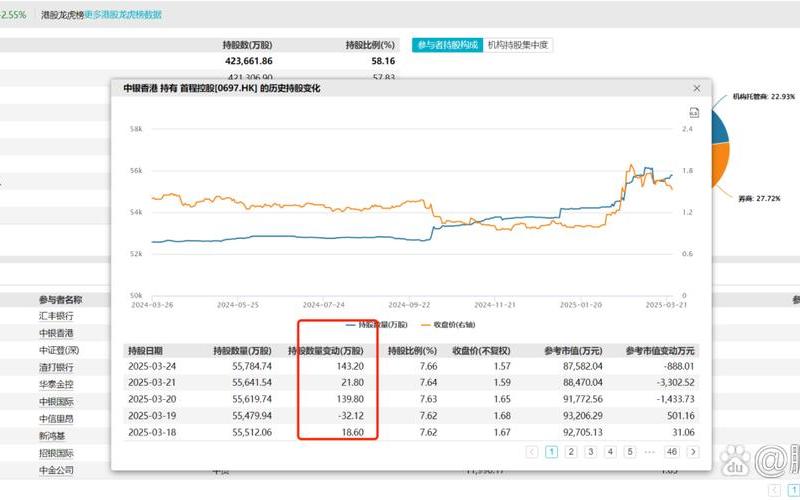Screen dimensions: 800x500
Task: Select 参与者持股构成 tab
Action: [447, 45]
